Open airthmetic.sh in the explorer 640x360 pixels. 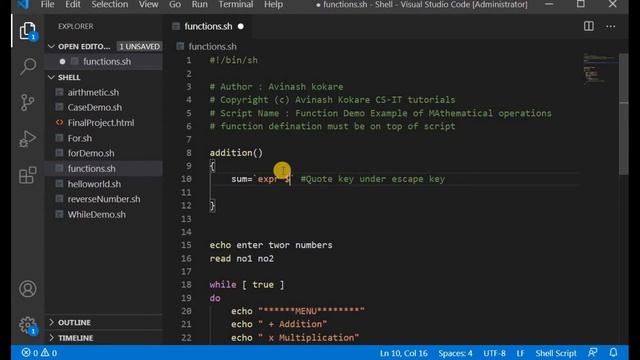(93, 92)
